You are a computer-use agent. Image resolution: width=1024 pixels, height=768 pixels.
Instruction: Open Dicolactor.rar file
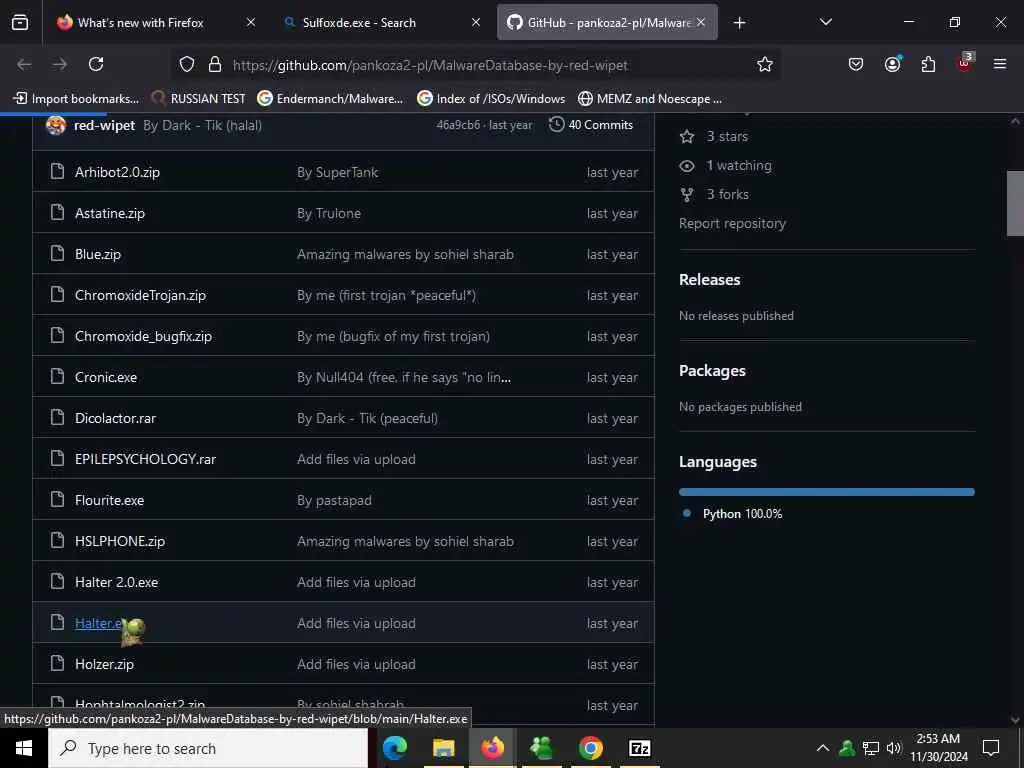pyautogui.click(x=116, y=419)
